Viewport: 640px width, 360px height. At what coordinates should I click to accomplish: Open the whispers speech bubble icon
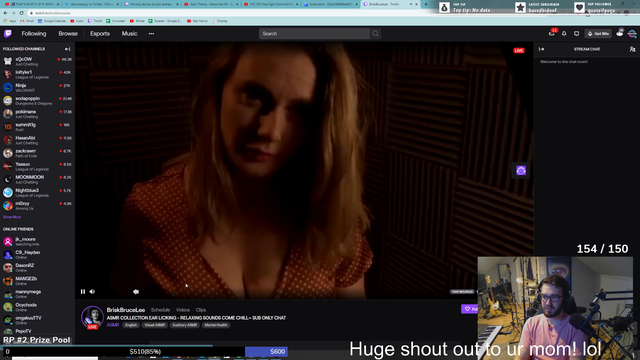[x=576, y=33]
